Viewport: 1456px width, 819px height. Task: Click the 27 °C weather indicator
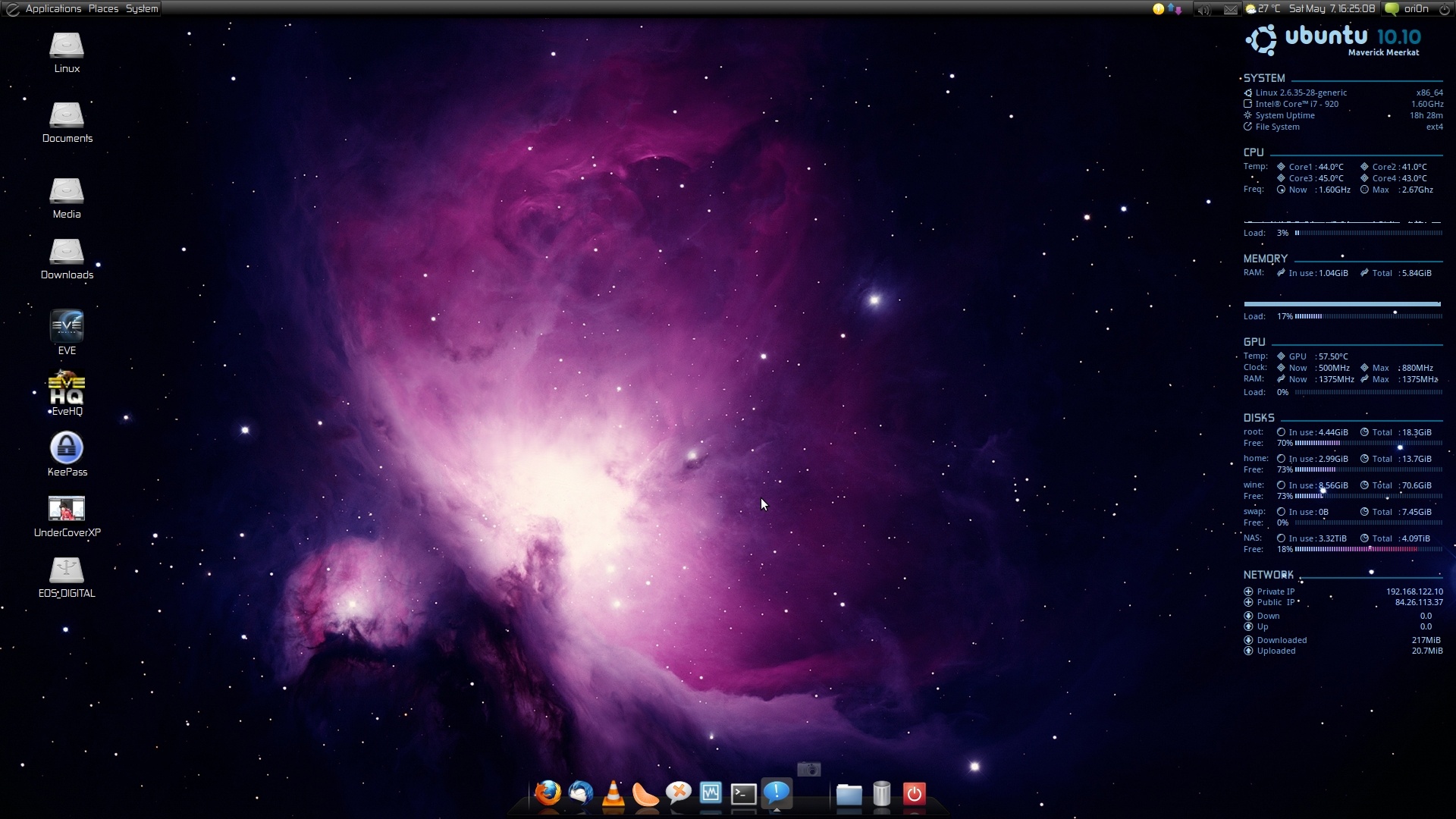[x=1263, y=9]
